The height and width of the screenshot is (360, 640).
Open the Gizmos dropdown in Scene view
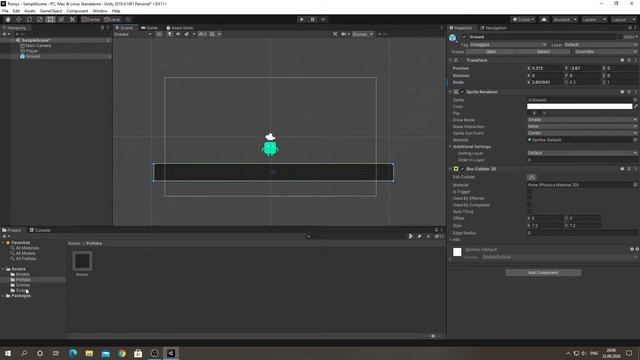[x=362, y=34]
